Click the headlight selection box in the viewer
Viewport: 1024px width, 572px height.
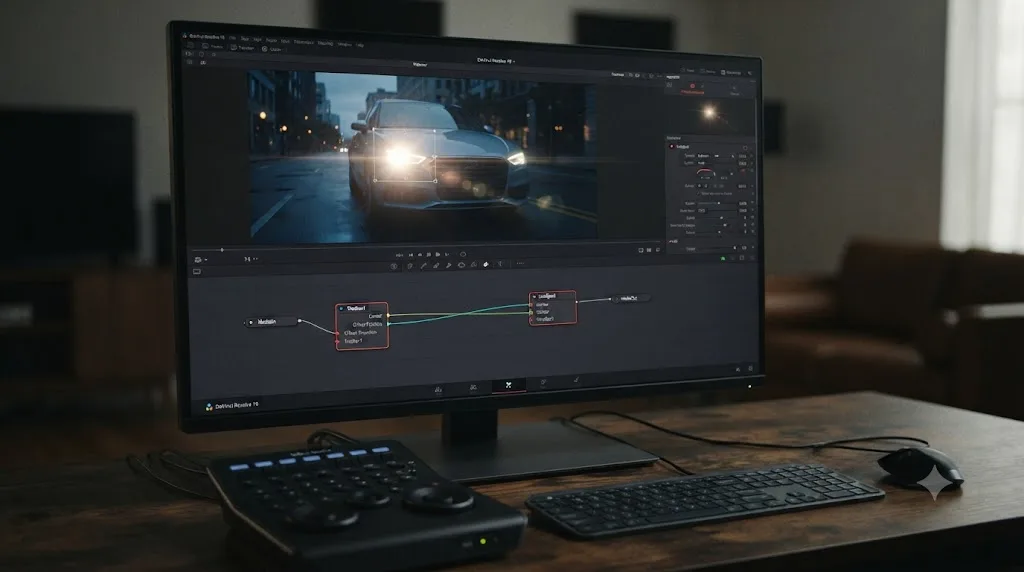[404, 156]
